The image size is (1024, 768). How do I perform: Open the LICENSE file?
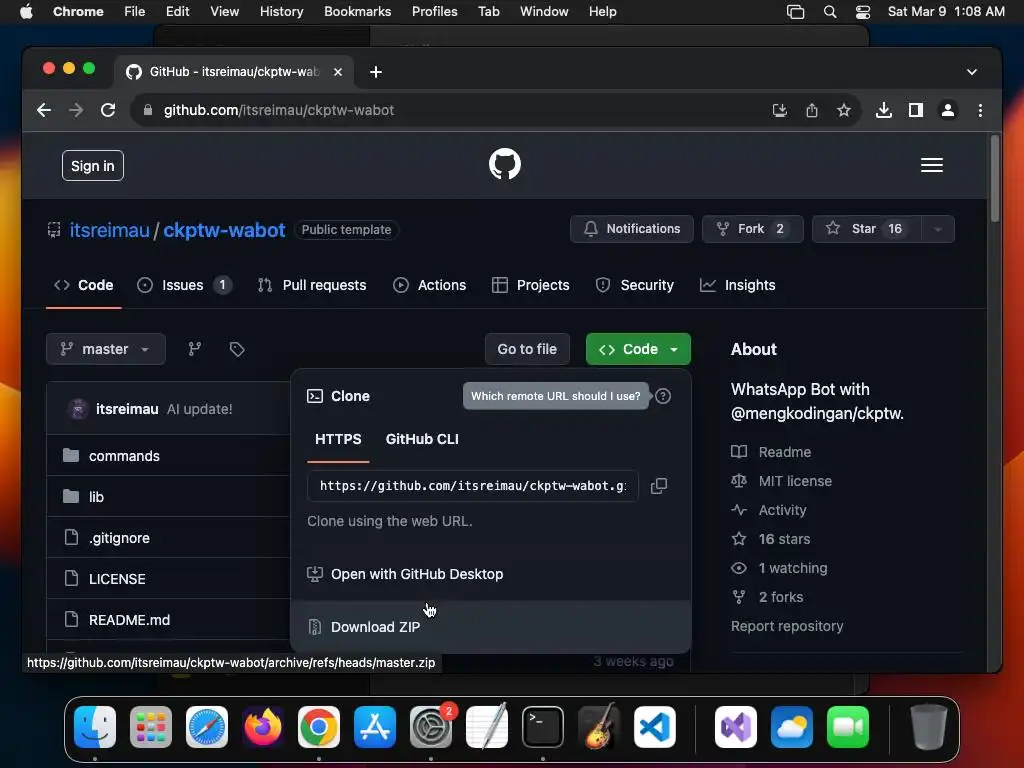(117, 579)
